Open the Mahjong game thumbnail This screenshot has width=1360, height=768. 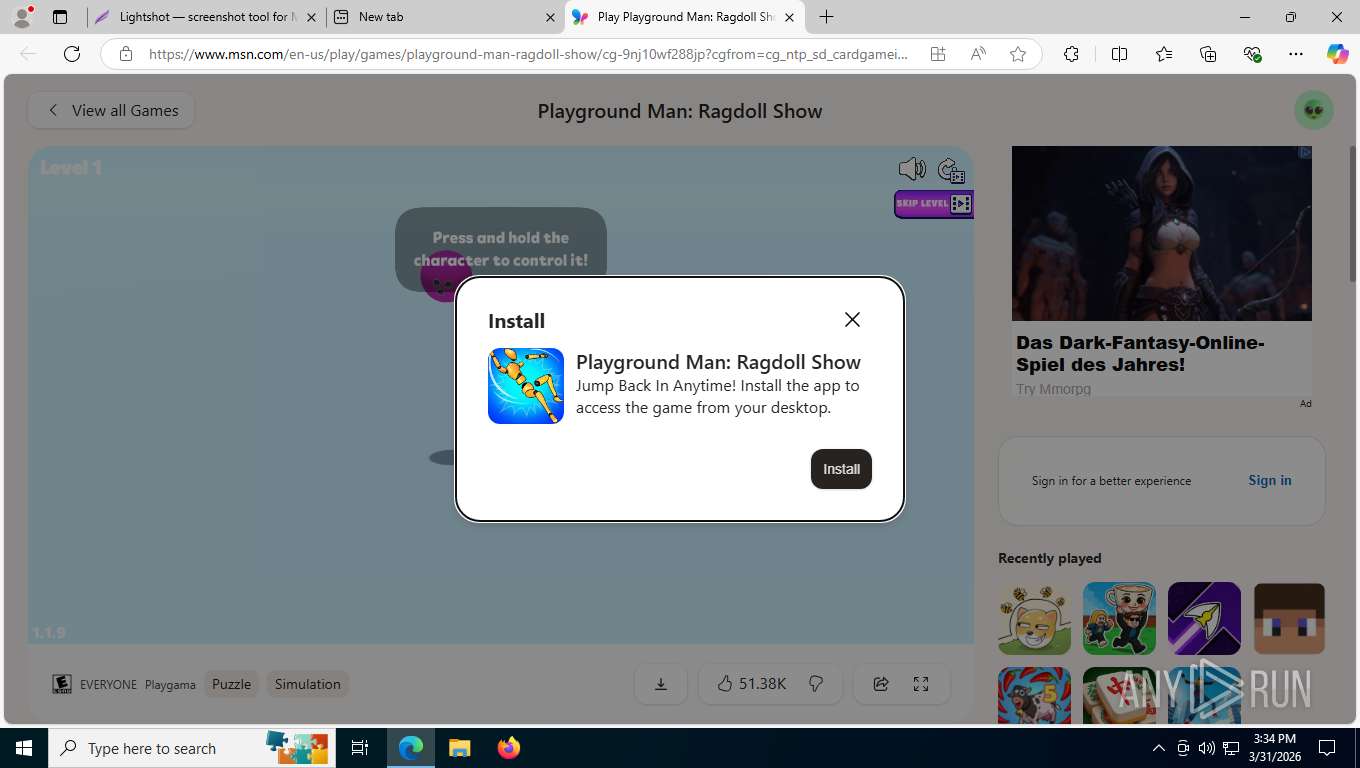pyautogui.click(x=1119, y=697)
